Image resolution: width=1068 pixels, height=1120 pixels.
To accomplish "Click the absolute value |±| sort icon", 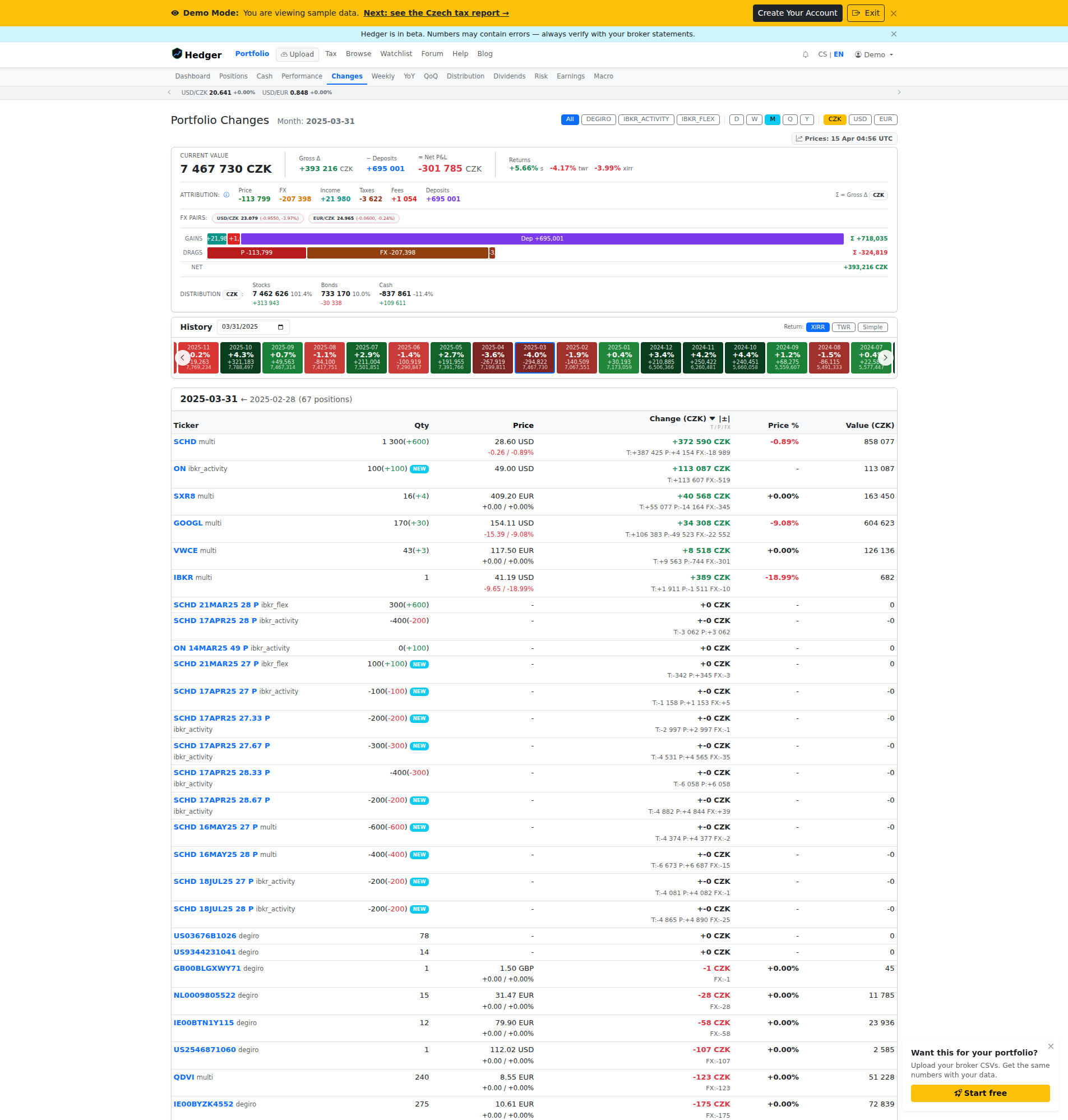I will (x=724, y=418).
